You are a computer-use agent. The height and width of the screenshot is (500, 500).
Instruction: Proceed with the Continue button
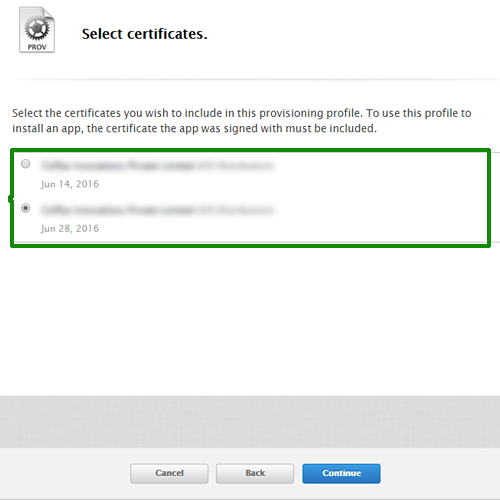point(341,473)
